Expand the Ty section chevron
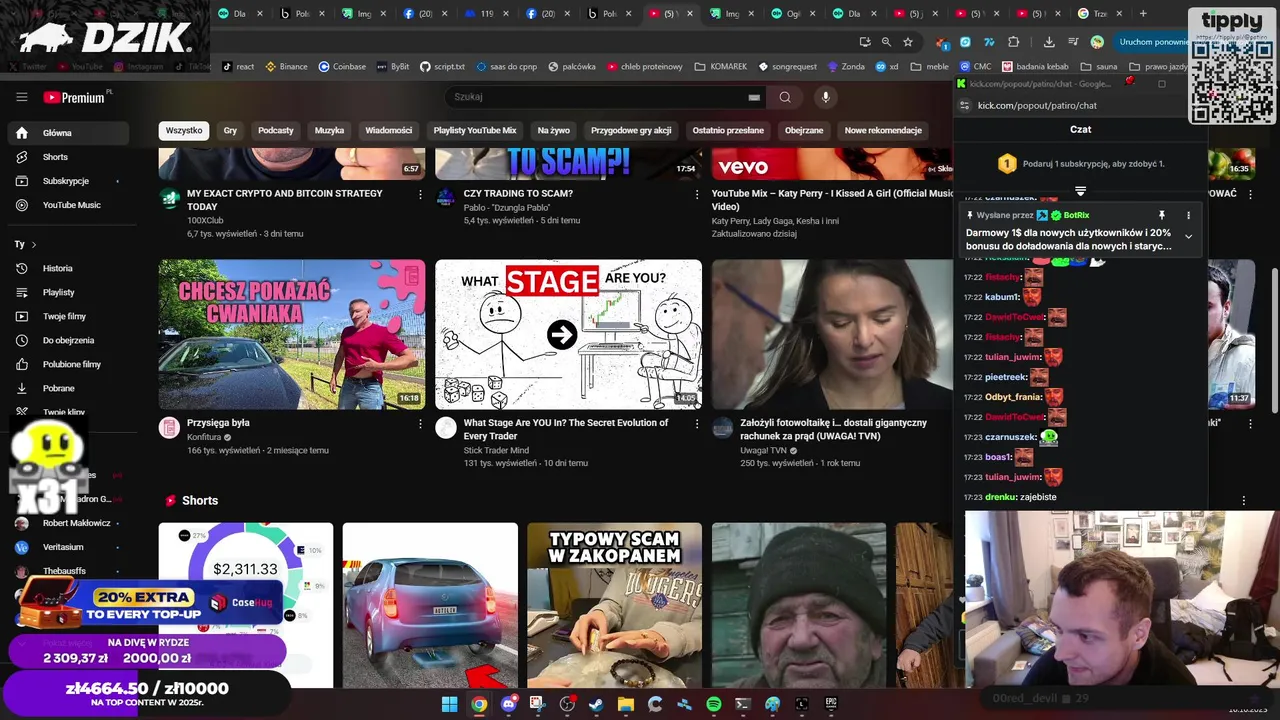 (34, 244)
